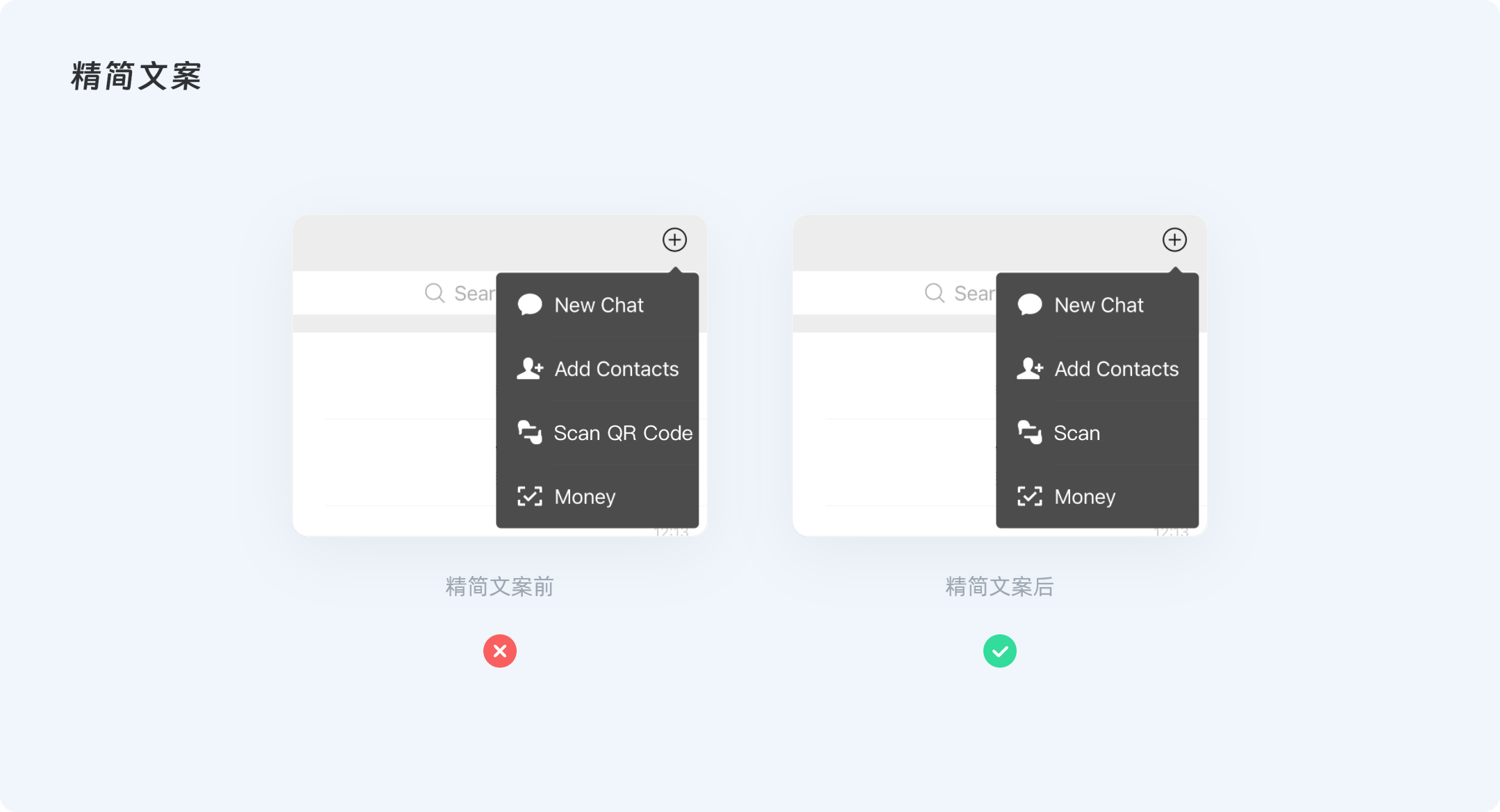Click chat bubble icon in right menu
Screen dimensions: 1500x812
pos(1030,305)
